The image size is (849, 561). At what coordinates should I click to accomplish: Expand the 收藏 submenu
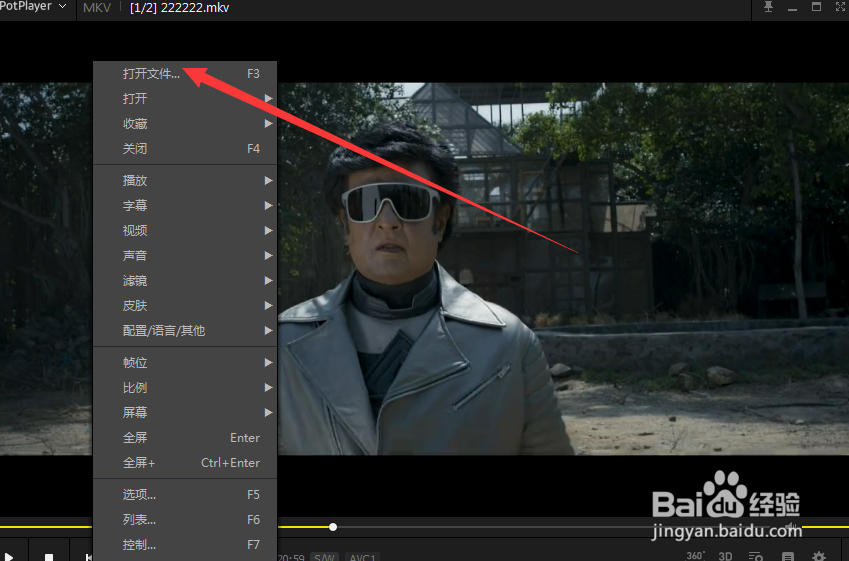(185, 123)
